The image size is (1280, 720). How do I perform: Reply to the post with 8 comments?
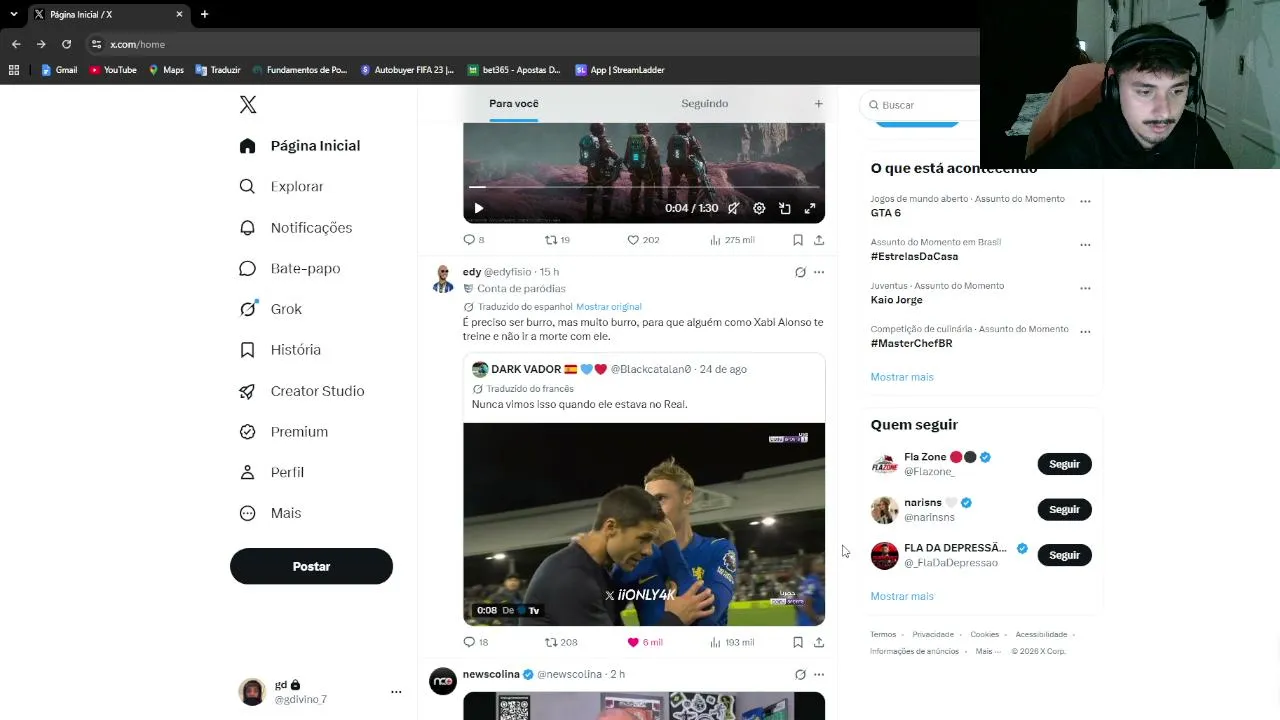[x=473, y=240]
